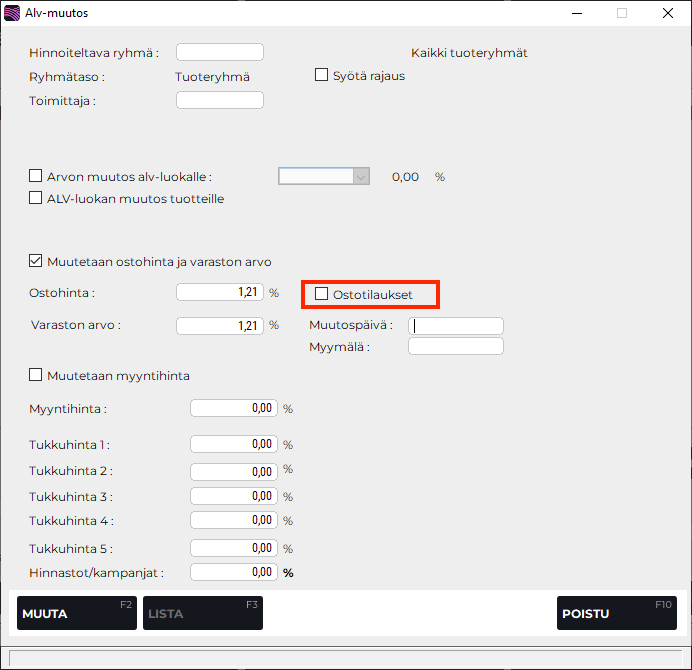Image resolution: width=692 pixels, height=670 pixels.
Task: Click the Varaston arvo percentage field
Action: [219, 325]
